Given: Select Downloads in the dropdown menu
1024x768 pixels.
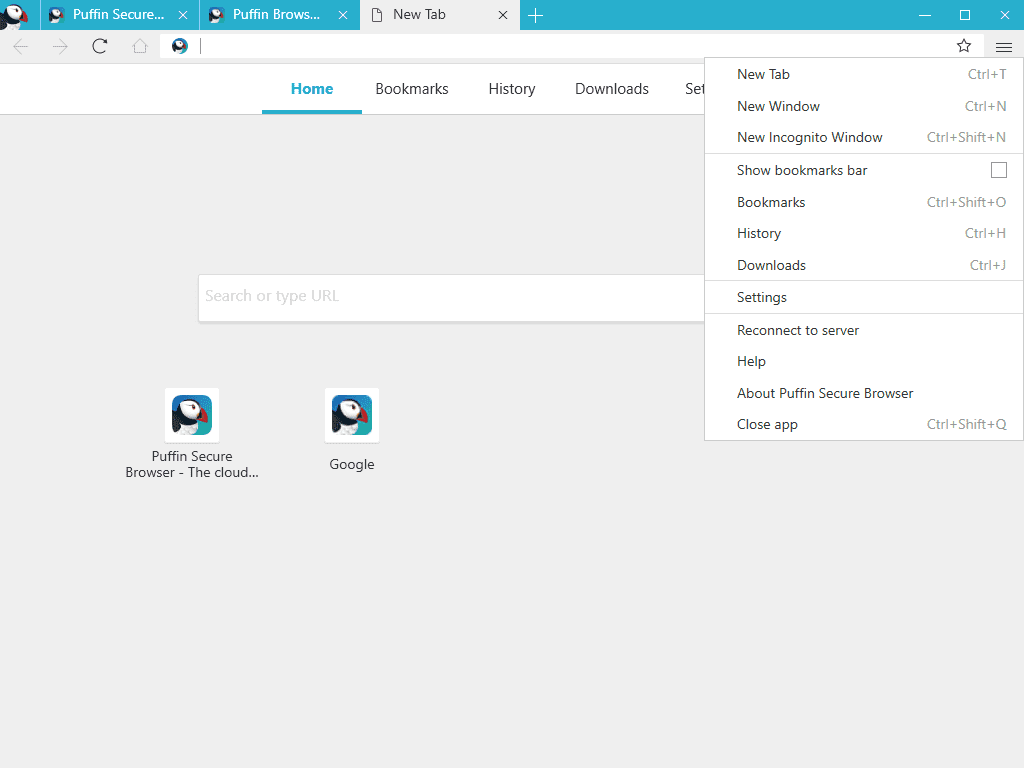Looking at the screenshot, I should (x=864, y=265).
